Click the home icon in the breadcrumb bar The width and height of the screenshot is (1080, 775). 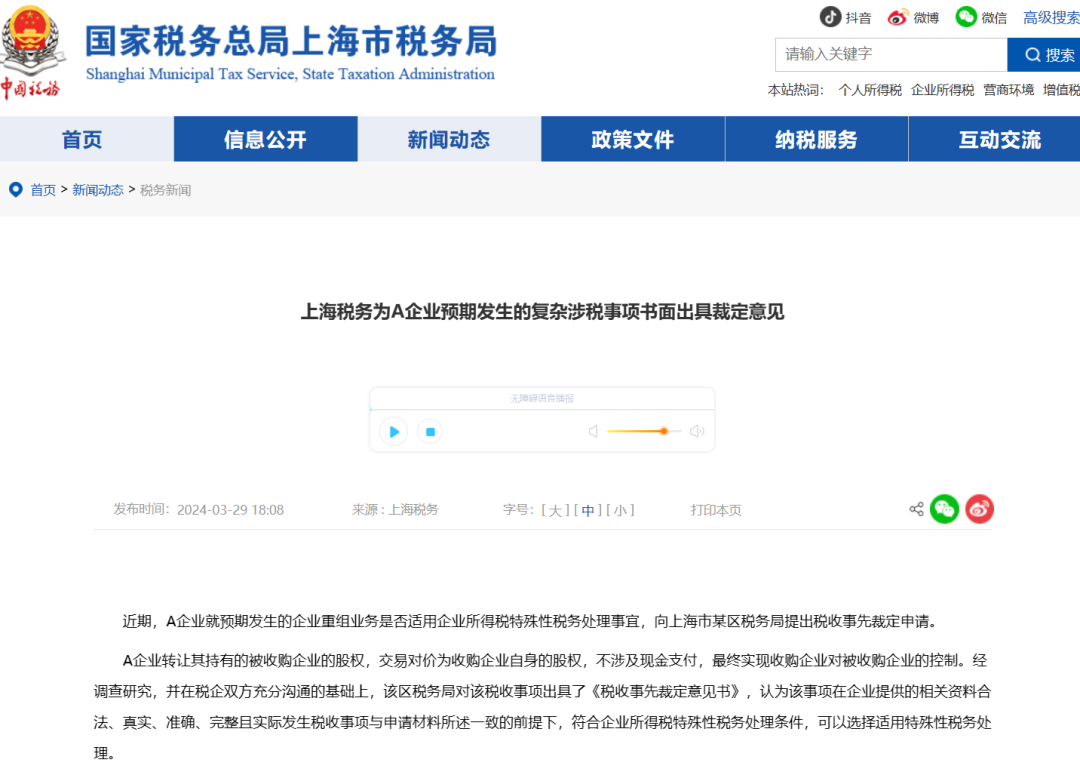click(15, 189)
